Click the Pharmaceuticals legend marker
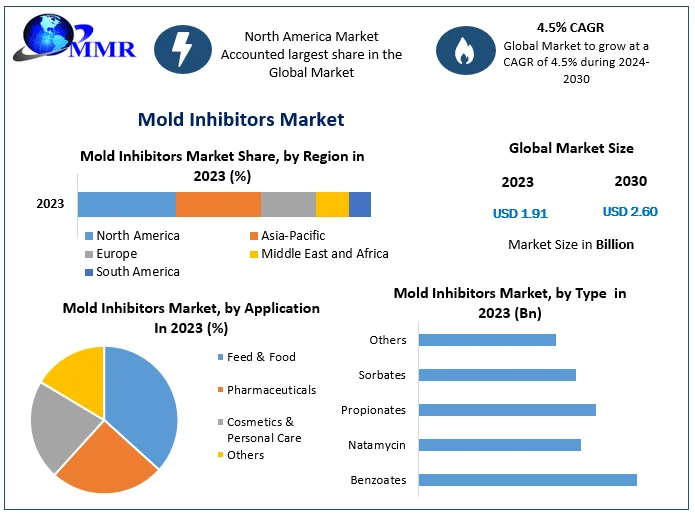The image size is (695, 516). 219,390
